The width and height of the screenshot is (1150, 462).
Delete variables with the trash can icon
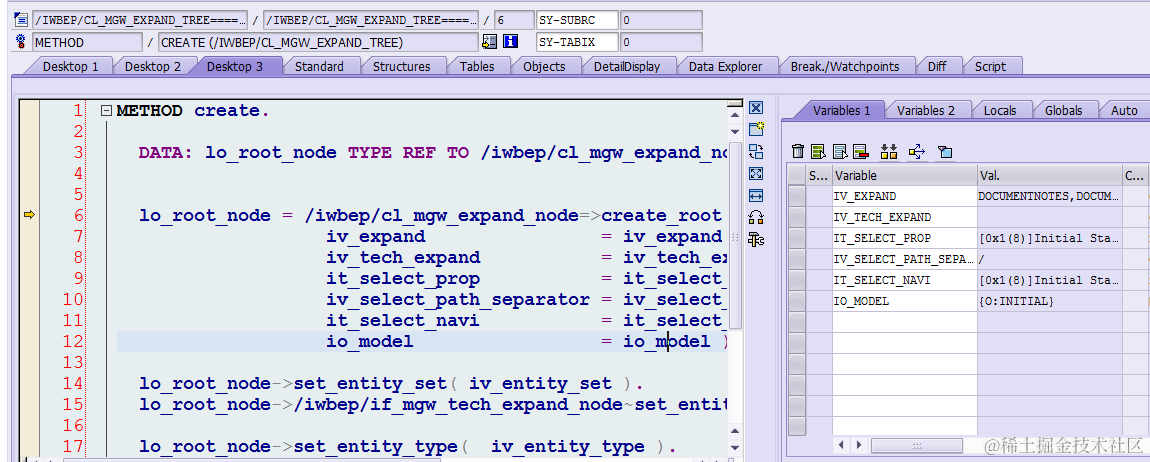pos(798,152)
